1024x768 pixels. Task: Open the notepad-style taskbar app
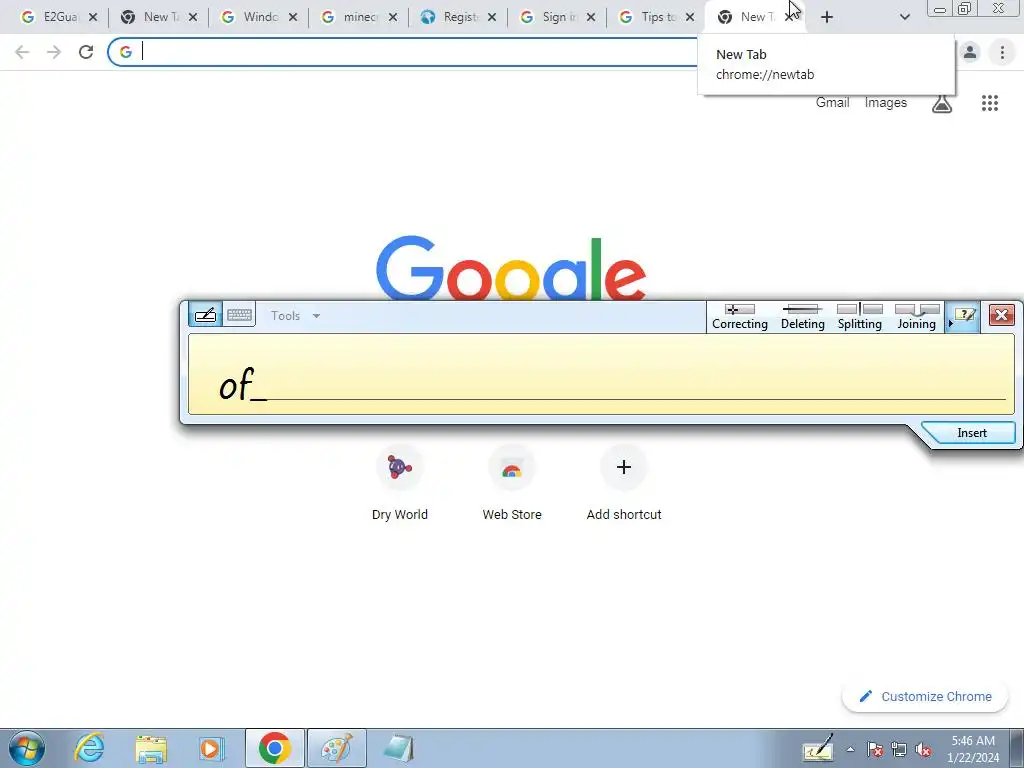tap(398, 748)
